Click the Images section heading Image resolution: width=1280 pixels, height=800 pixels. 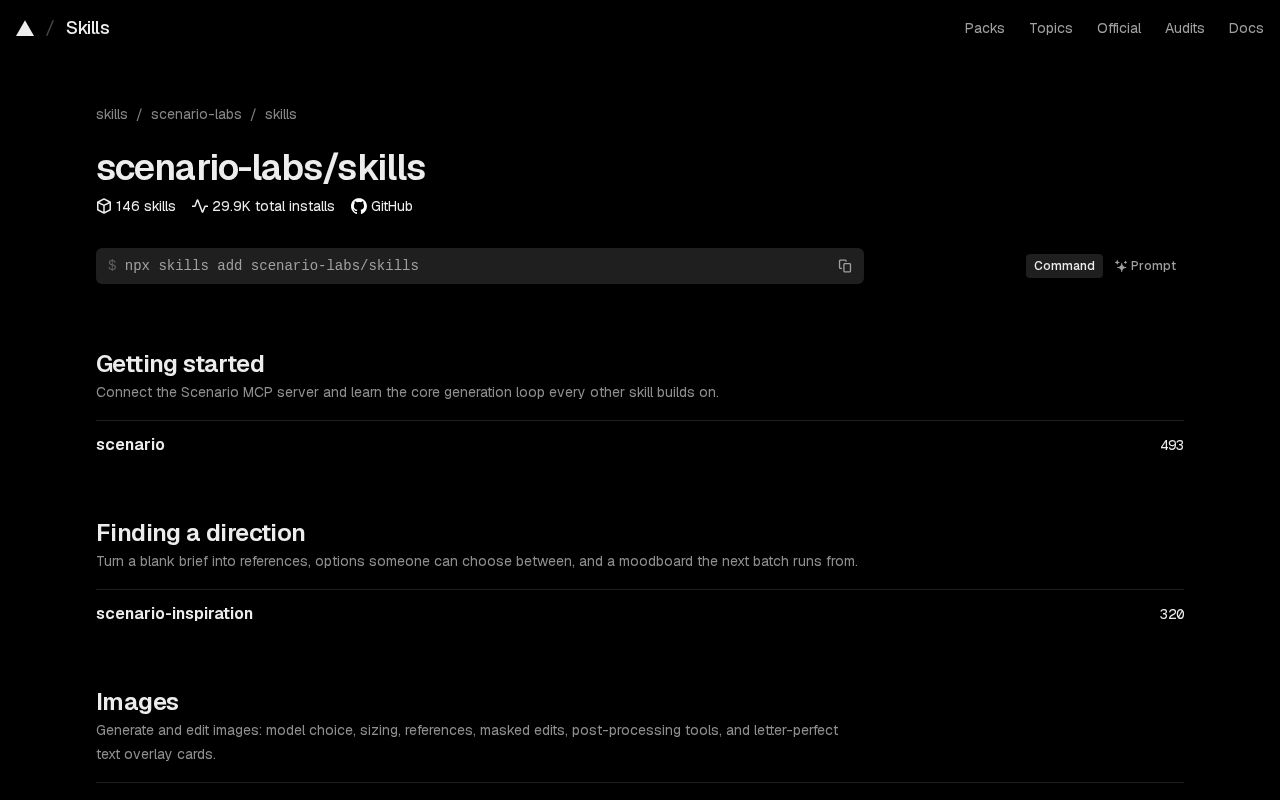click(x=137, y=702)
